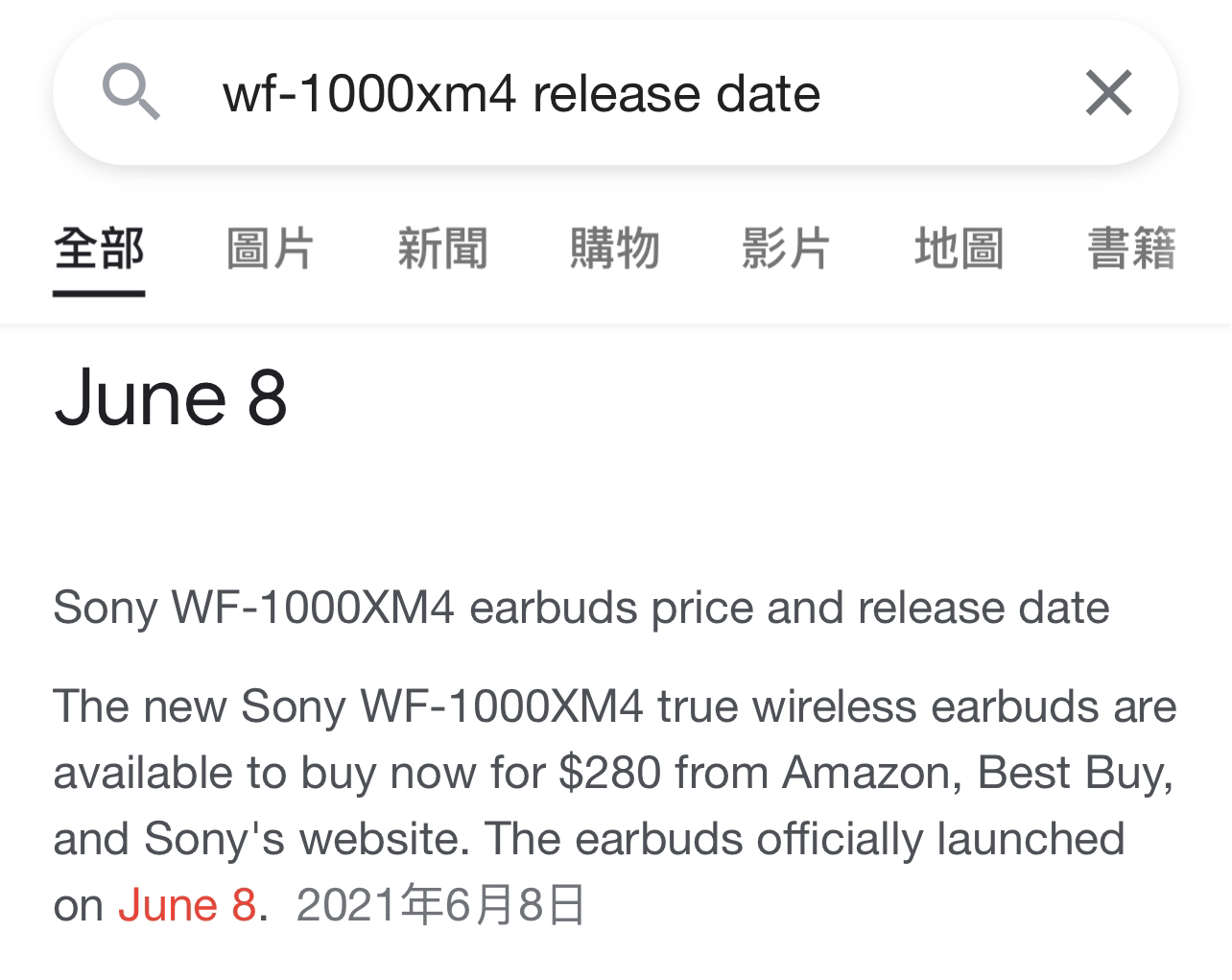Select the 全部 tab

(x=99, y=250)
